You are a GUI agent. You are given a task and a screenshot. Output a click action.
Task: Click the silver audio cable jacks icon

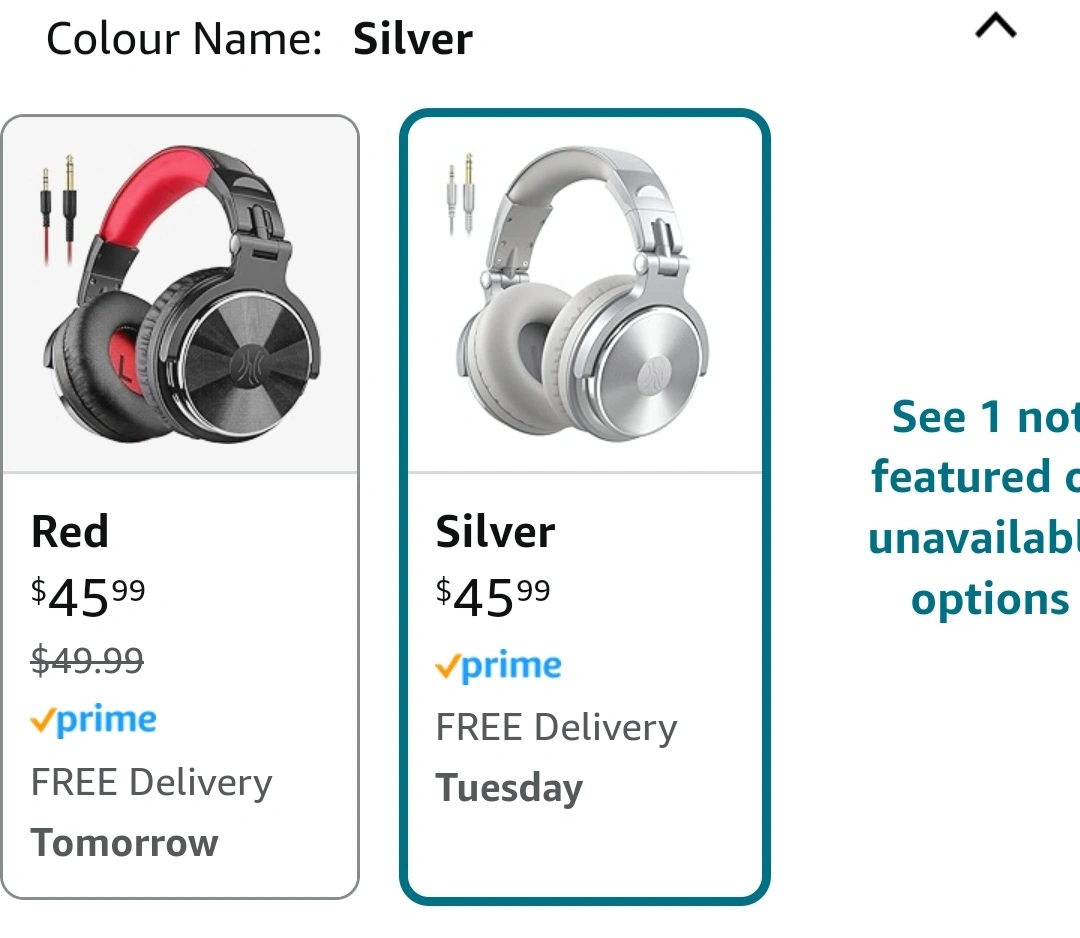460,194
